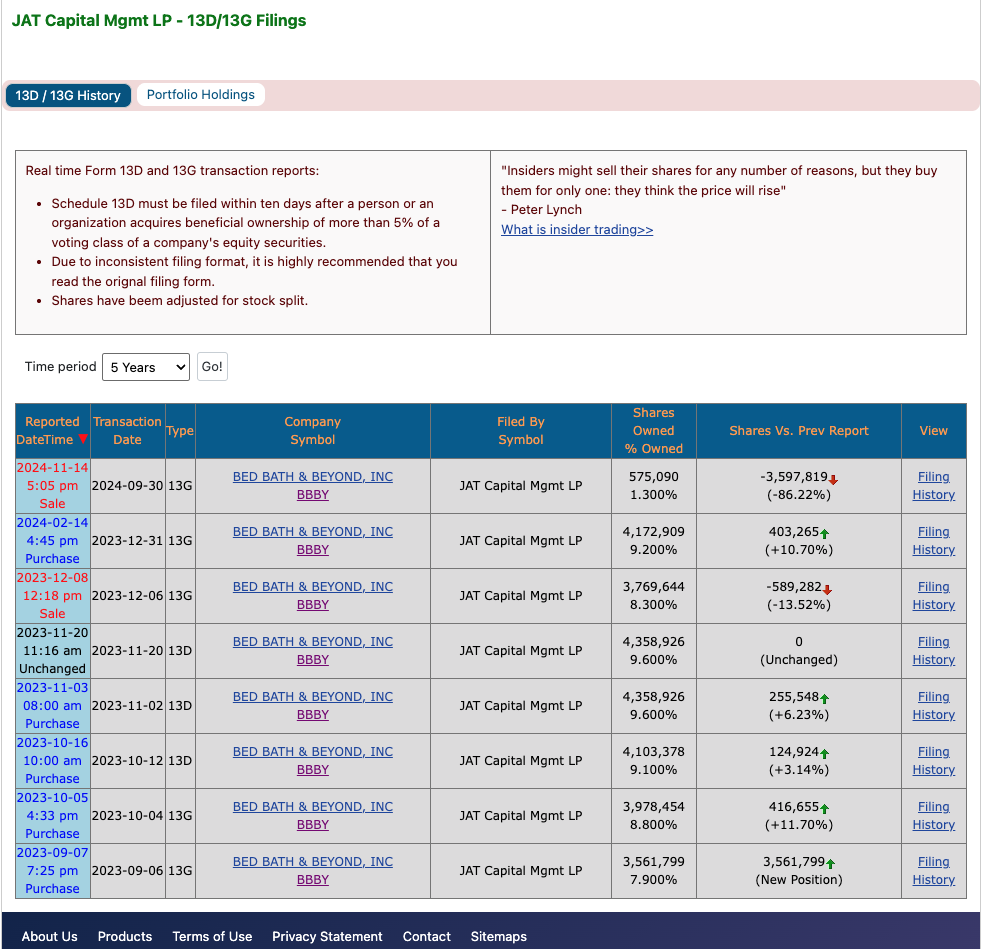The height and width of the screenshot is (949, 1005).
Task: Open the About Us footer link
Action: 49,937
